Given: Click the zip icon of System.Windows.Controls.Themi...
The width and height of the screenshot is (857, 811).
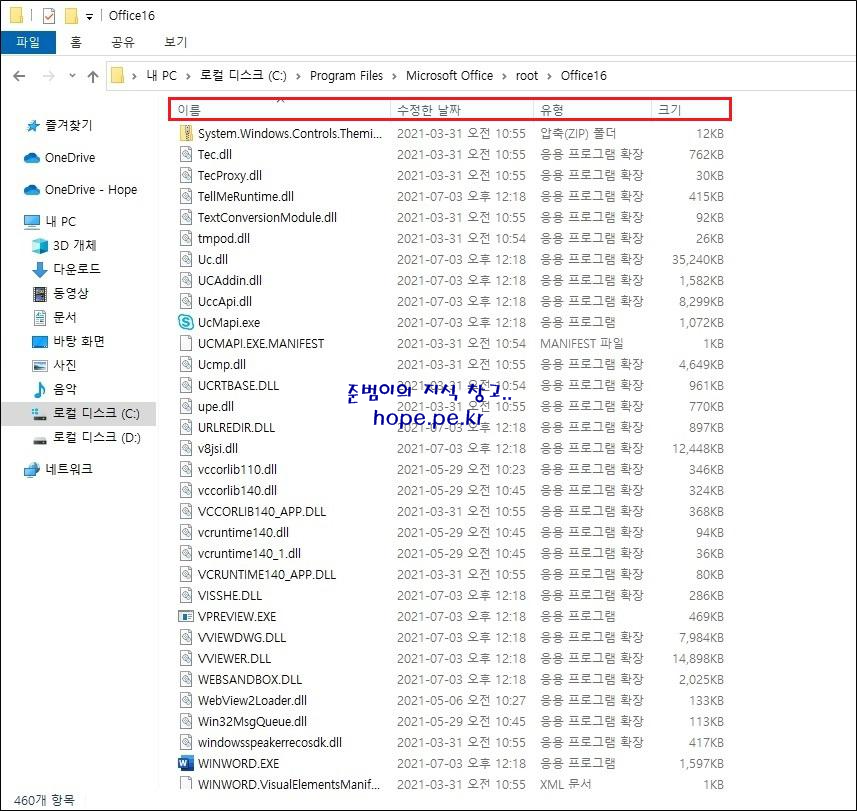Looking at the screenshot, I should (186, 133).
